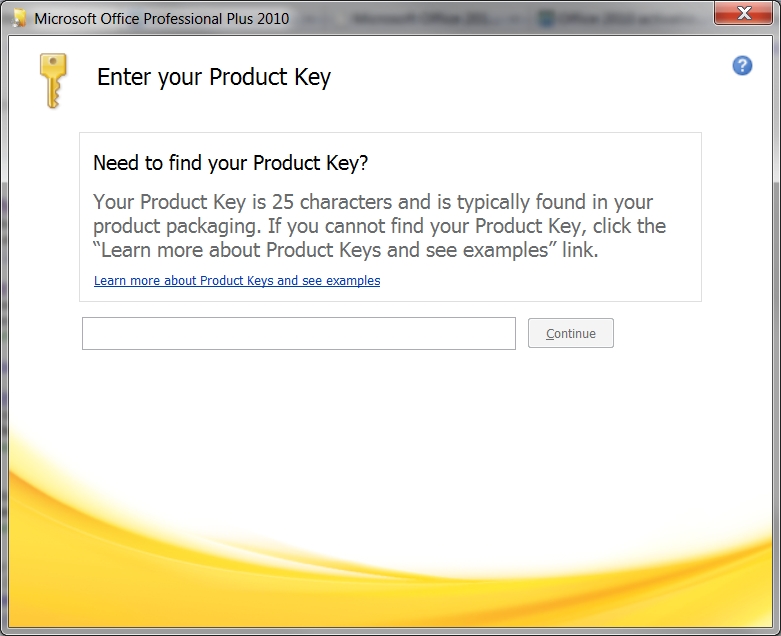Click blank area right of the Learn more link
This screenshot has height=636, width=781.
coord(540,281)
